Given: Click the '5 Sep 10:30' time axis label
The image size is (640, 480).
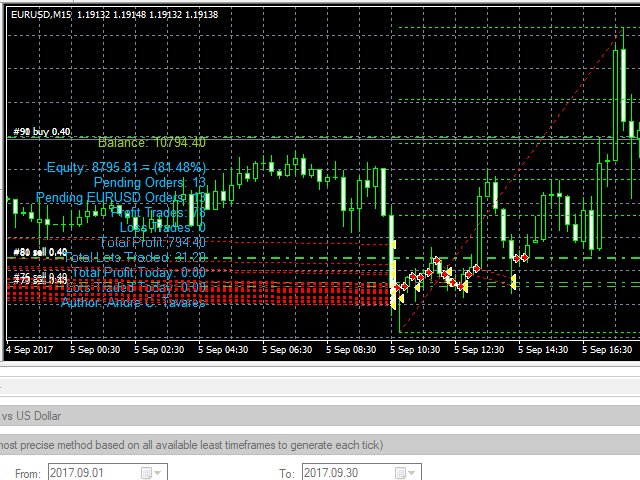Looking at the screenshot, I should [415, 350].
